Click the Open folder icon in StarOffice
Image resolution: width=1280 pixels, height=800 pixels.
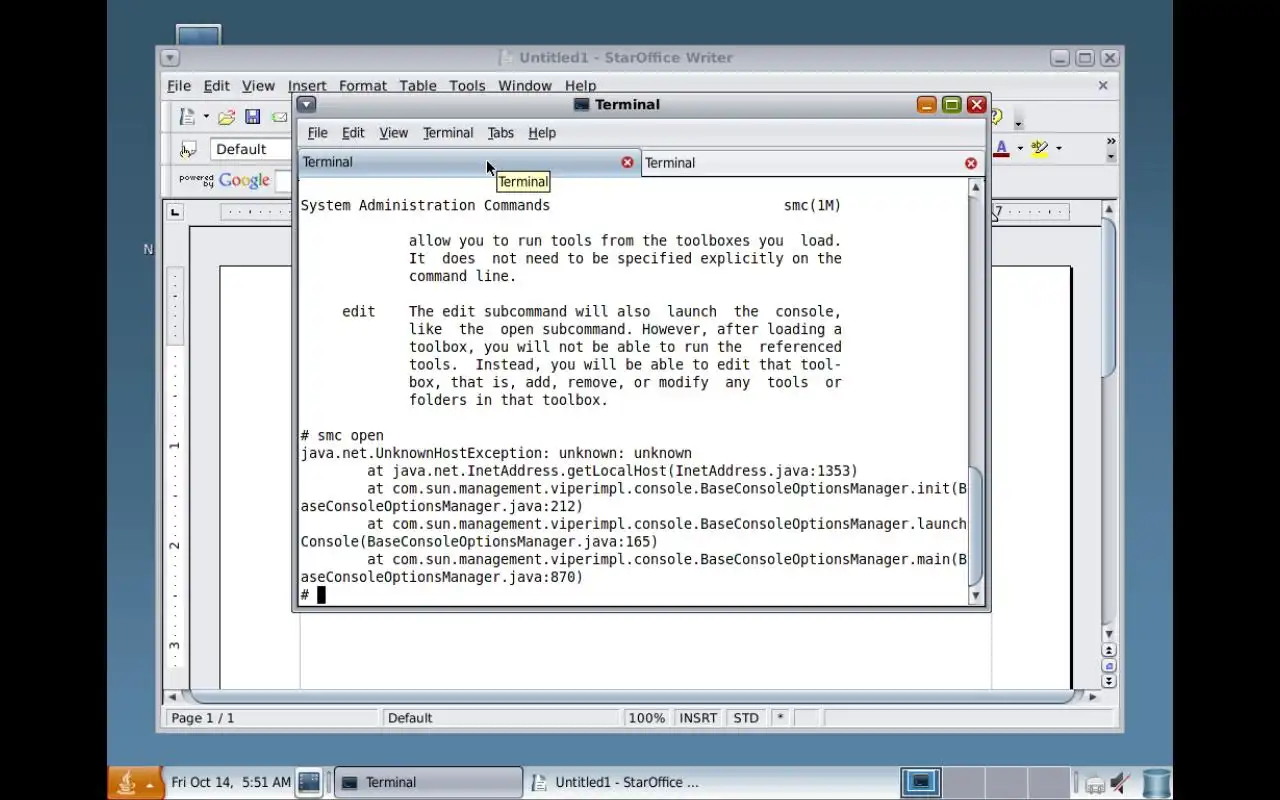[227, 117]
